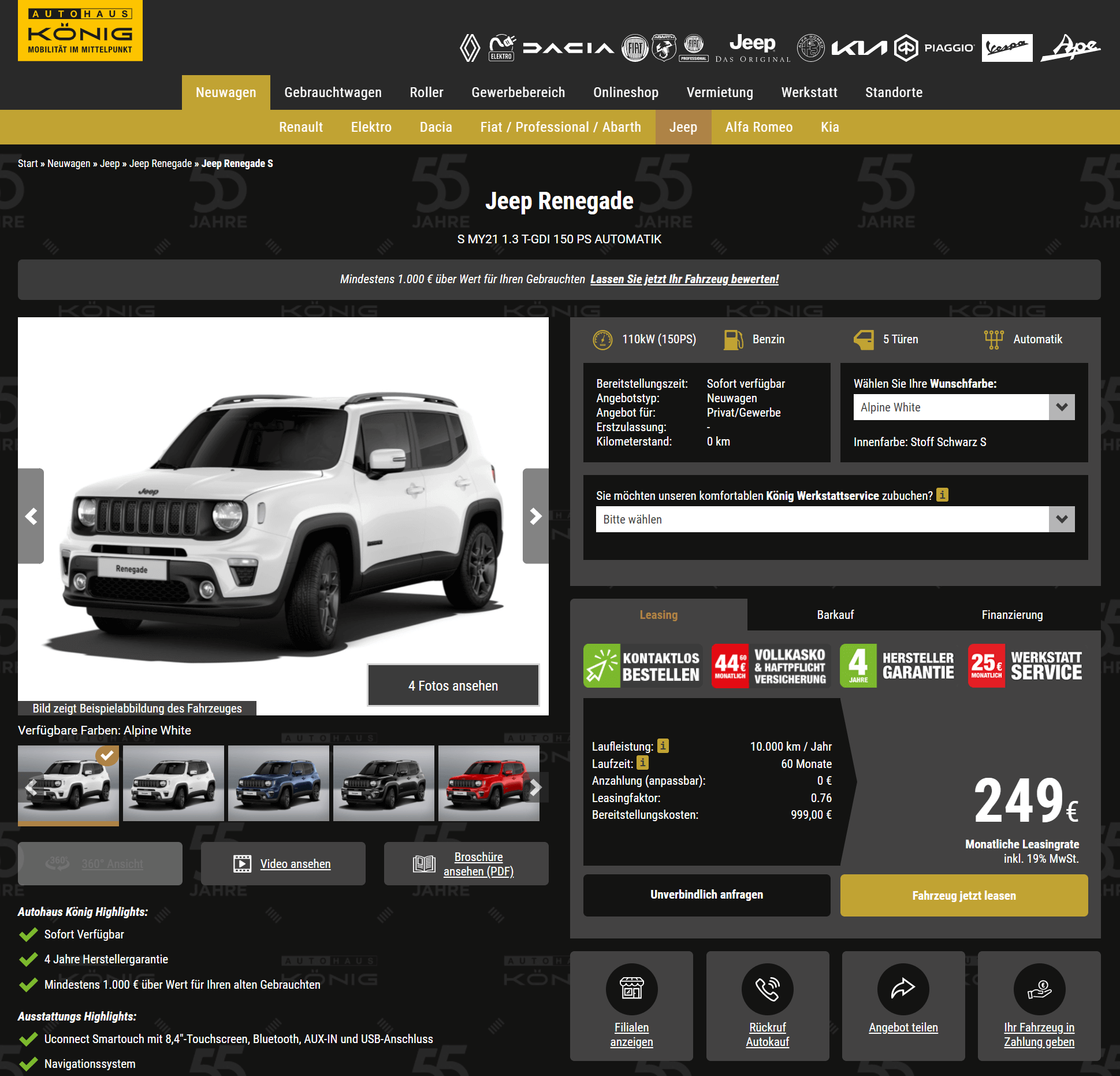This screenshot has width=1120, height=1076.
Task: Select the black Renegade color thumbnail
Action: 384,783
